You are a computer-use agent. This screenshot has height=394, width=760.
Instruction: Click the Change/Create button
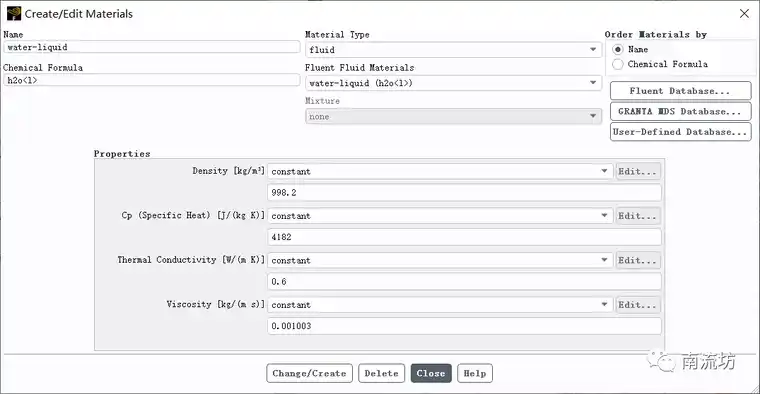pos(309,373)
